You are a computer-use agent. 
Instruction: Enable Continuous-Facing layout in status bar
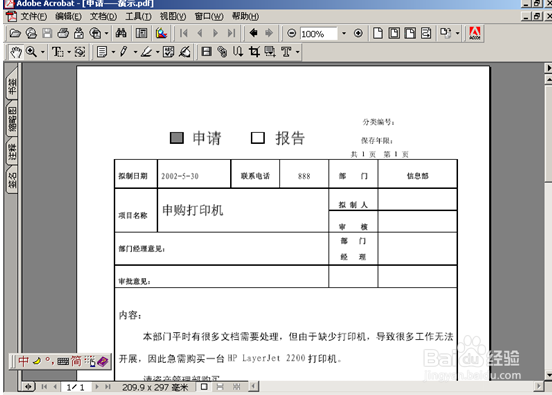236,387
